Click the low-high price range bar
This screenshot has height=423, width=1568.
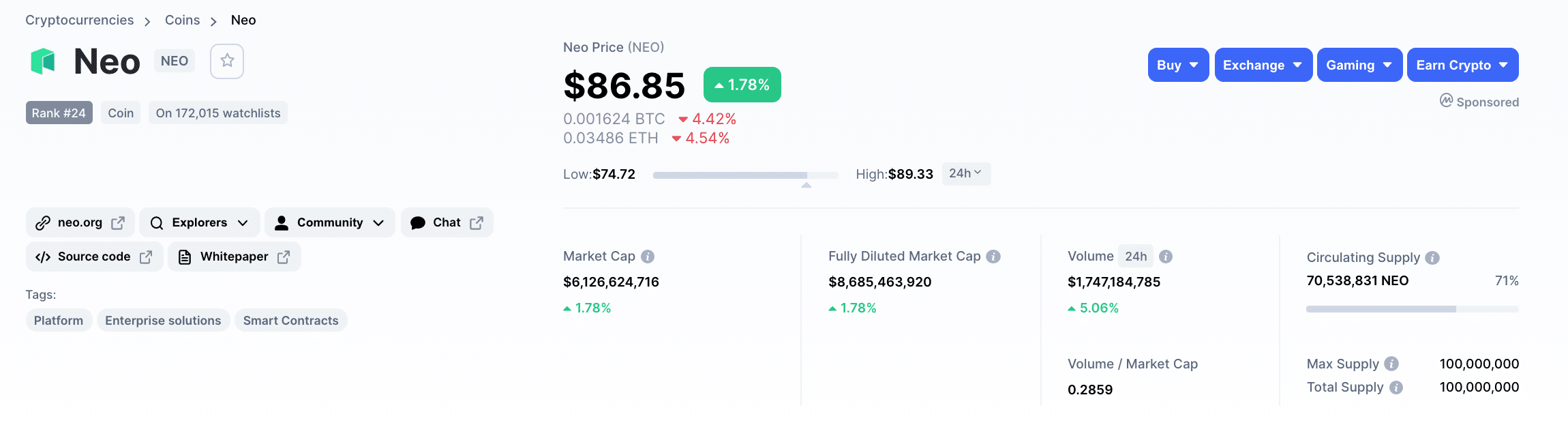pos(746,175)
